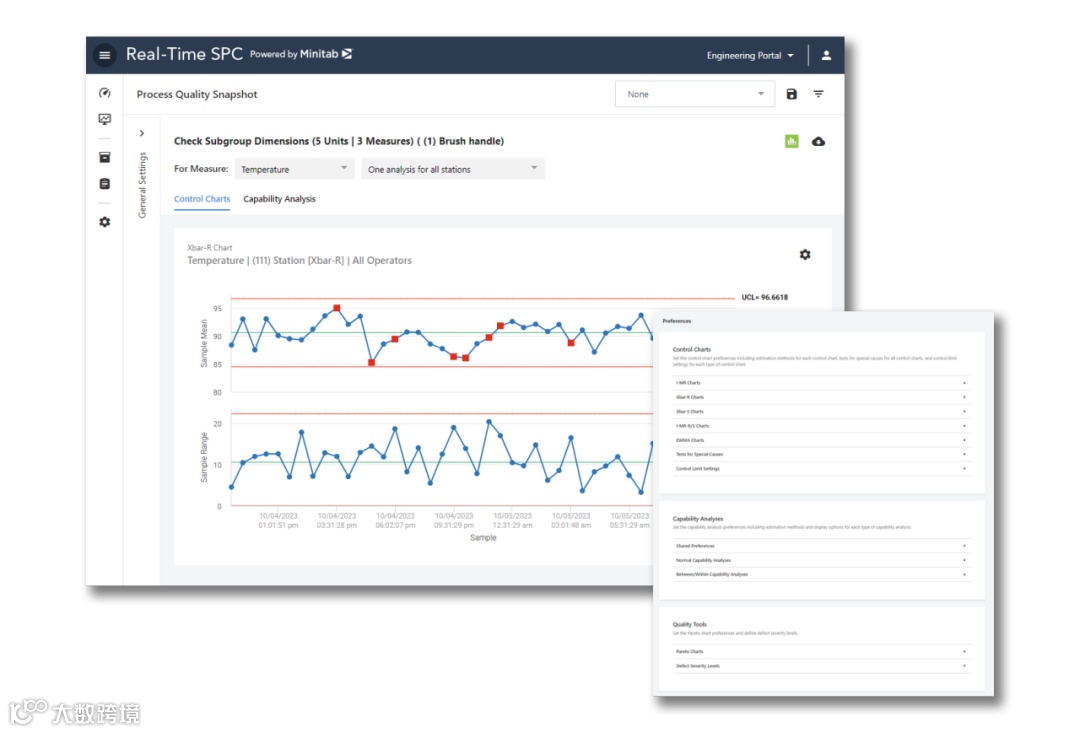1080x733 pixels.
Task: Click the Preferences panel title
Action: (676, 321)
